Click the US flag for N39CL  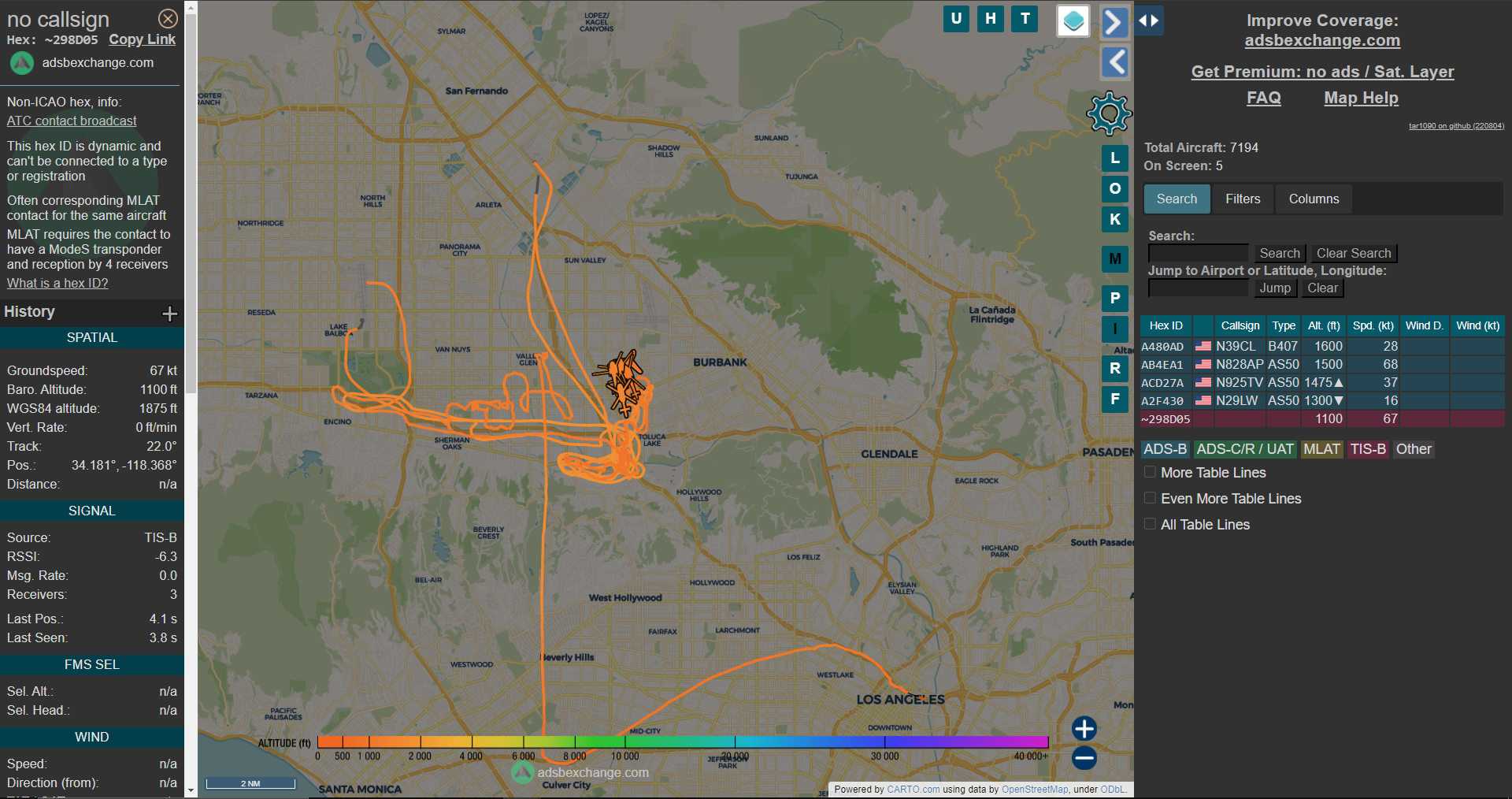pos(1203,346)
